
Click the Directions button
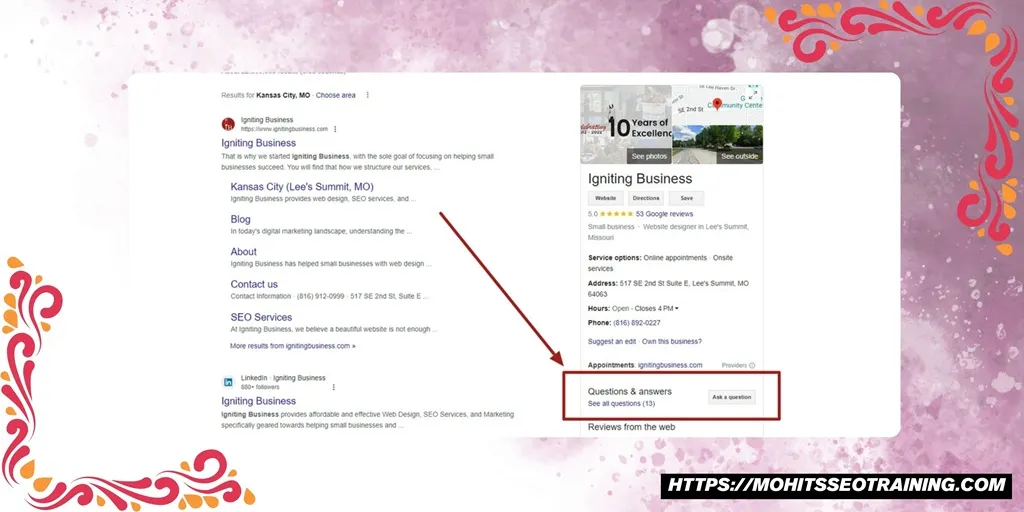click(x=646, y=199)
